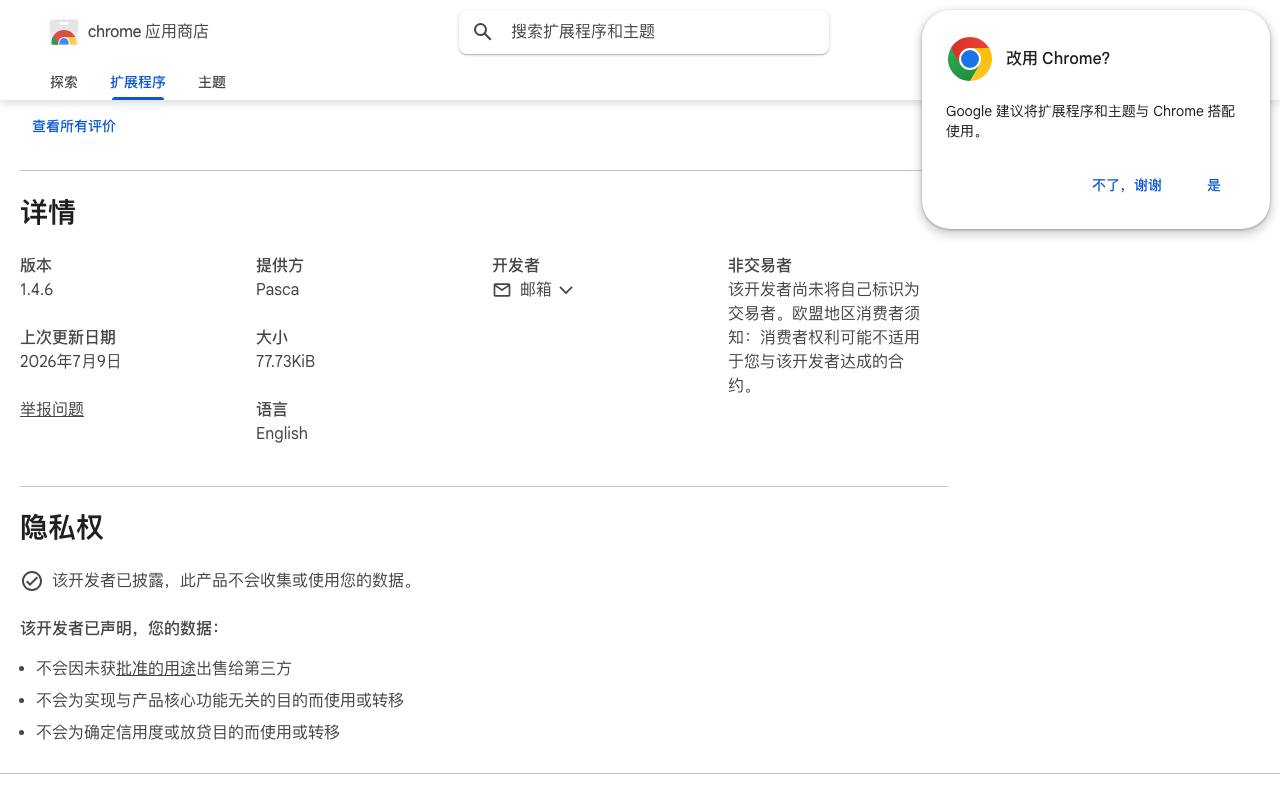Confirm switching to Chrome with 是

(x=1214, y=185)
